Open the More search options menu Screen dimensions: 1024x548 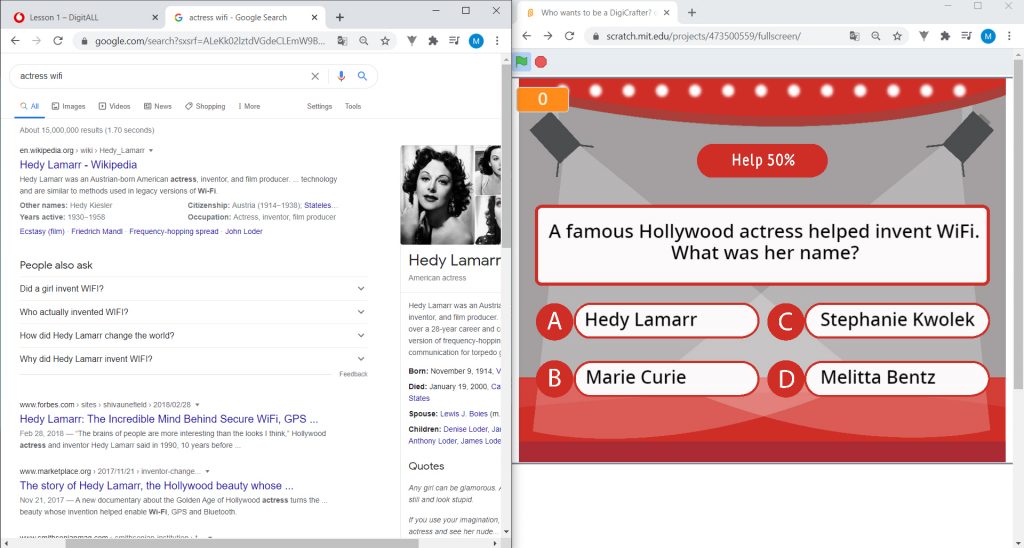[x=249, y=106]
